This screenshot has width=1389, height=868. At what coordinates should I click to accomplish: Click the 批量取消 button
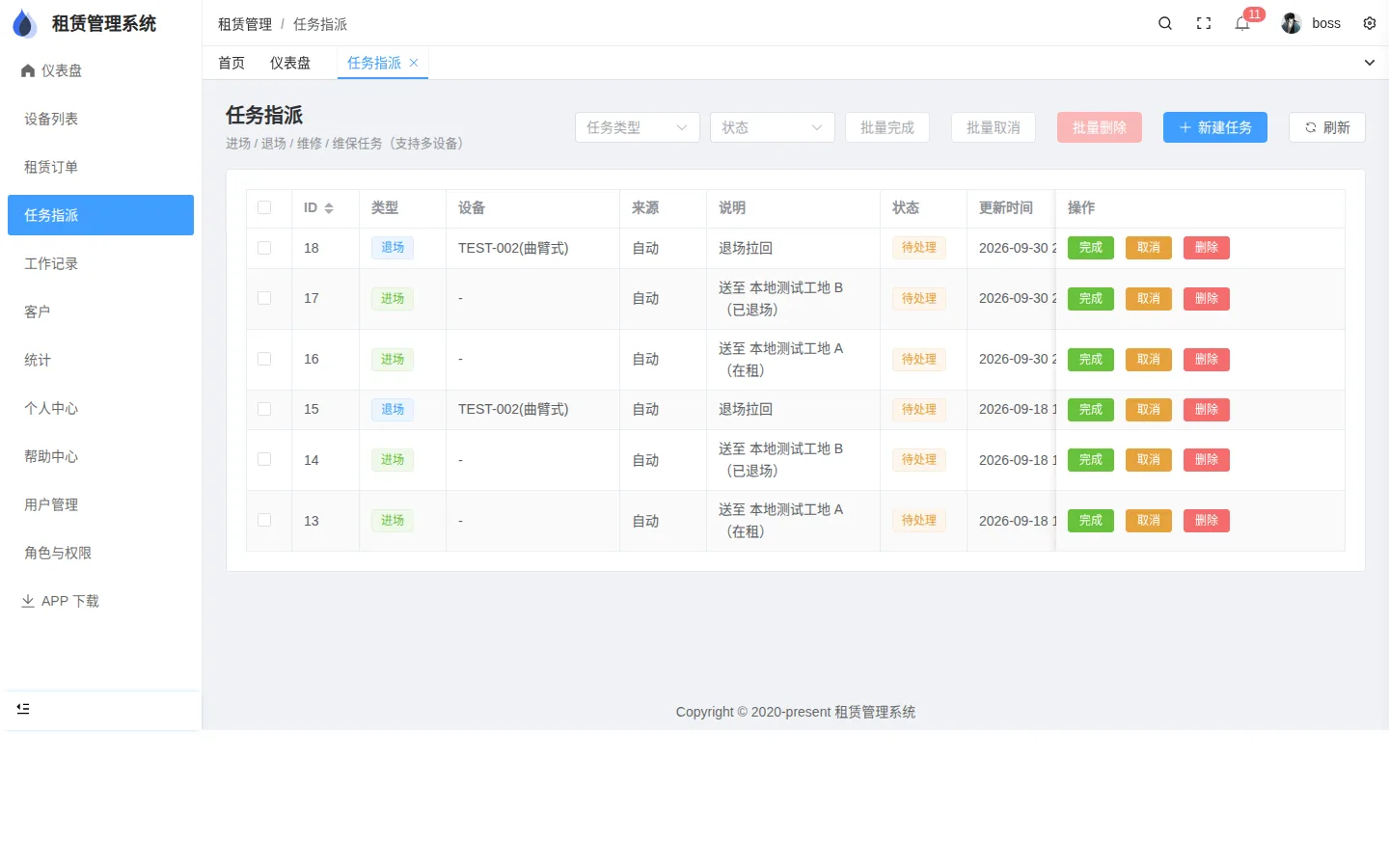(x=994, y=127)
